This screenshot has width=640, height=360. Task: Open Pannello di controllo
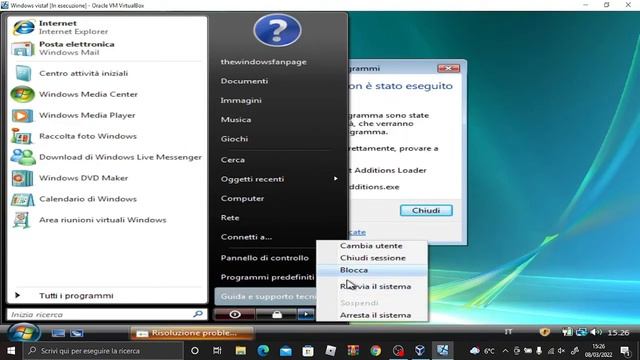tap(264, 258)
